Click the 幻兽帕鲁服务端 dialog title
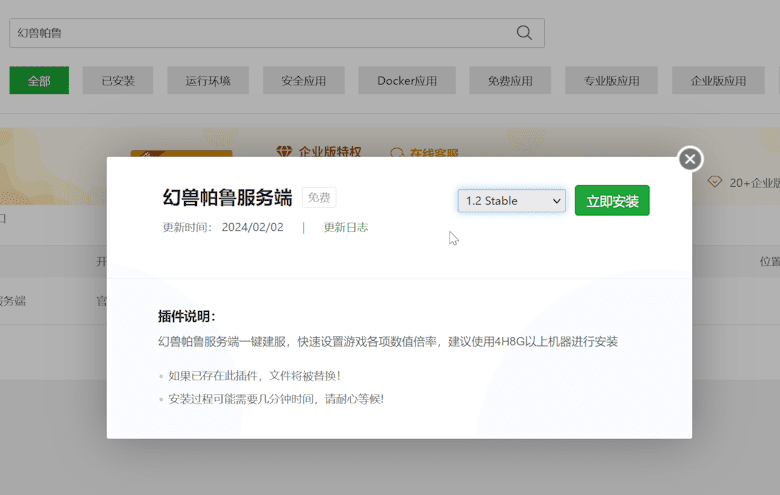The image size is (780, 495). [x=227, y=198]
